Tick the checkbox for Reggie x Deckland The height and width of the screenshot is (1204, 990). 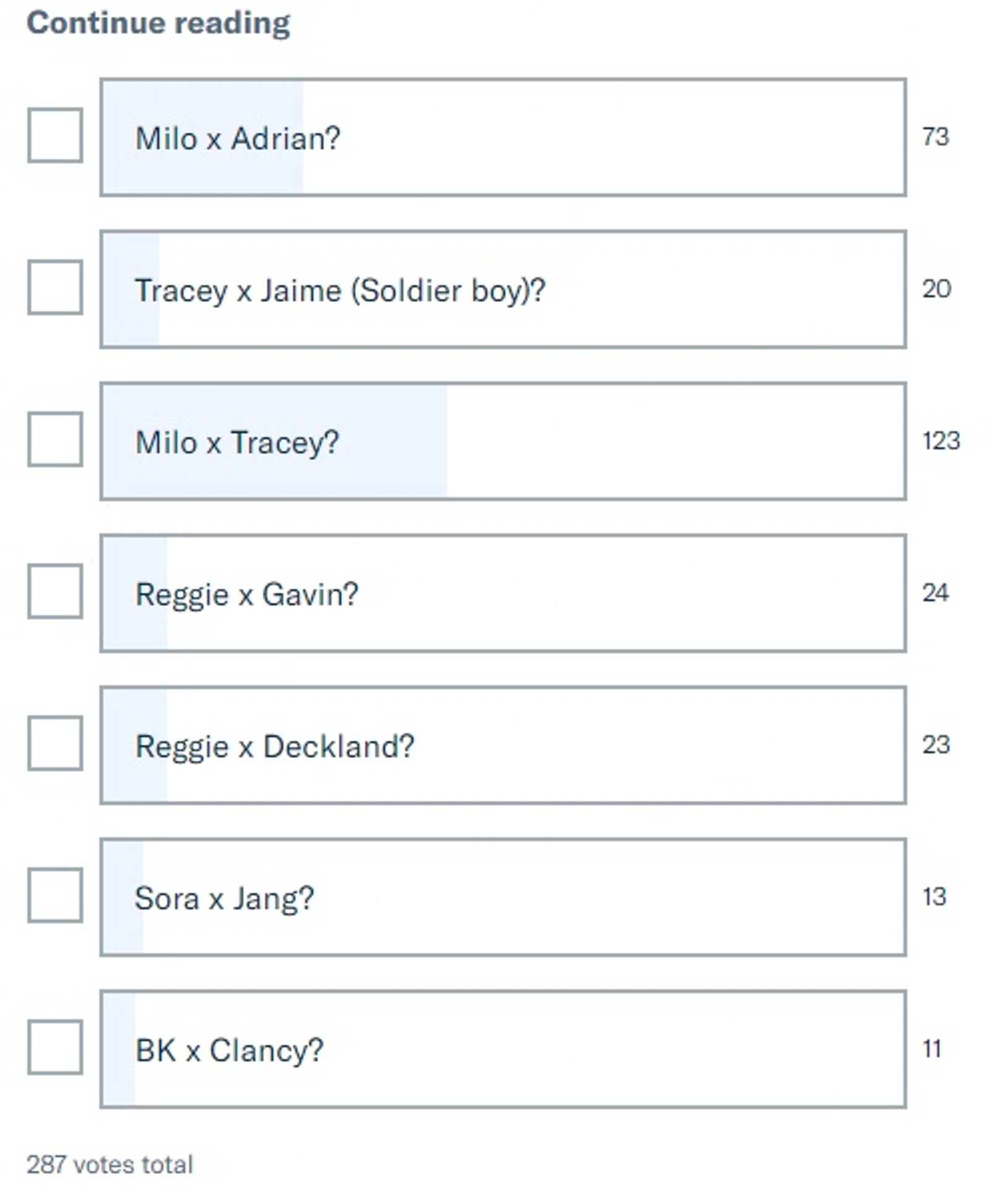tap(55, 744)
